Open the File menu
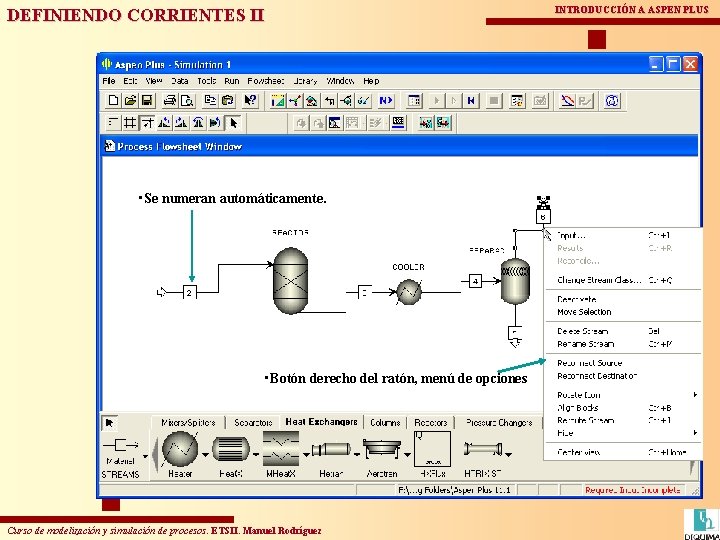 [109, 81]
